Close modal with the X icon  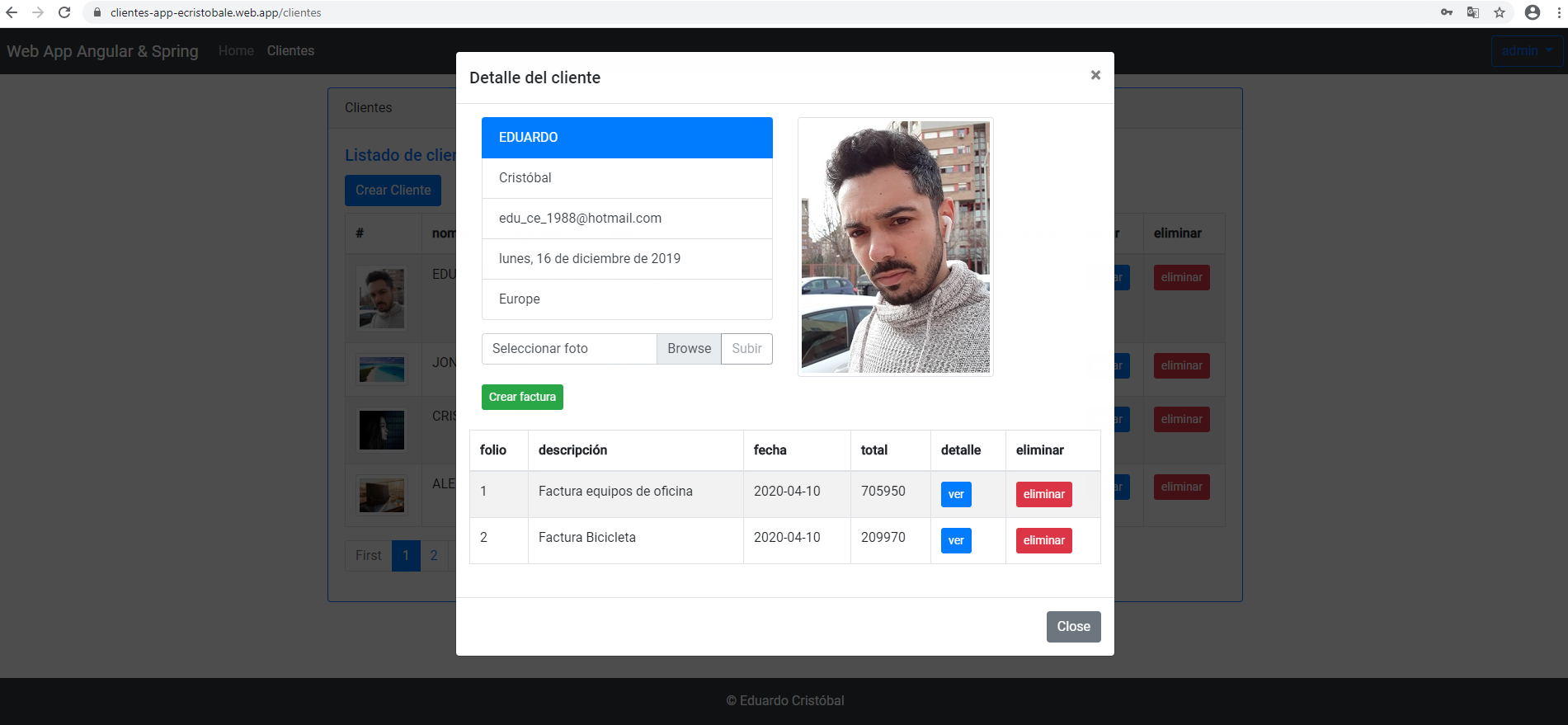pyautogui.click(x=1095, y=75)
